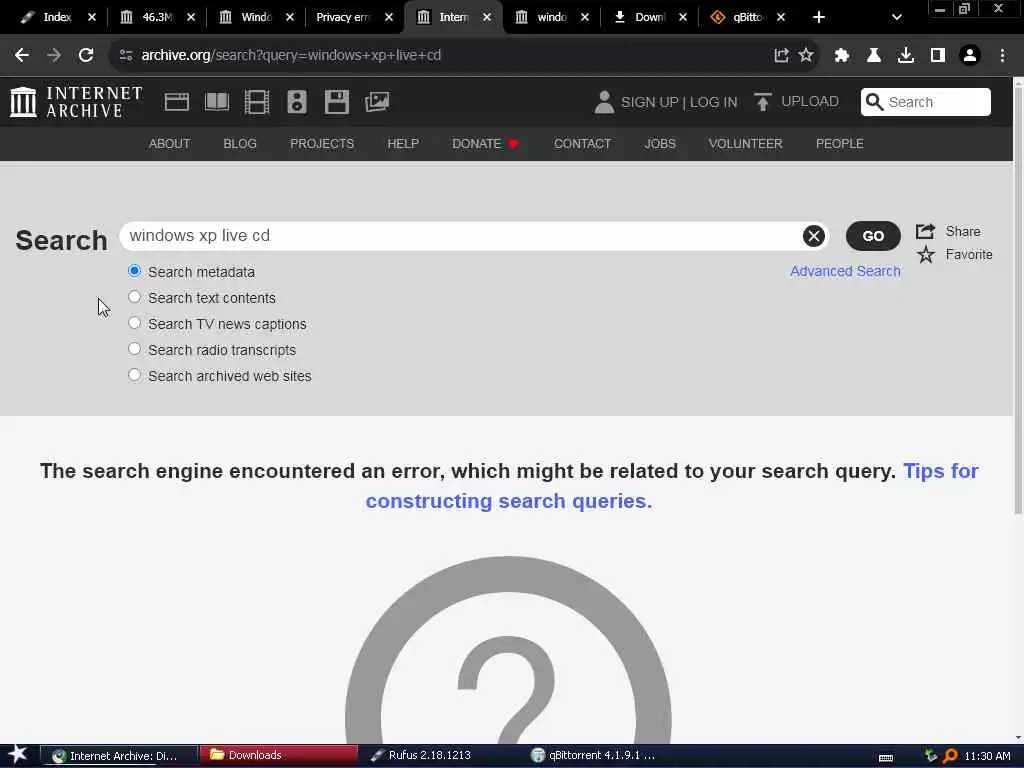Select Search TV news captions option
This screenshot has width=1024, height=768.
tap(135, 323)
